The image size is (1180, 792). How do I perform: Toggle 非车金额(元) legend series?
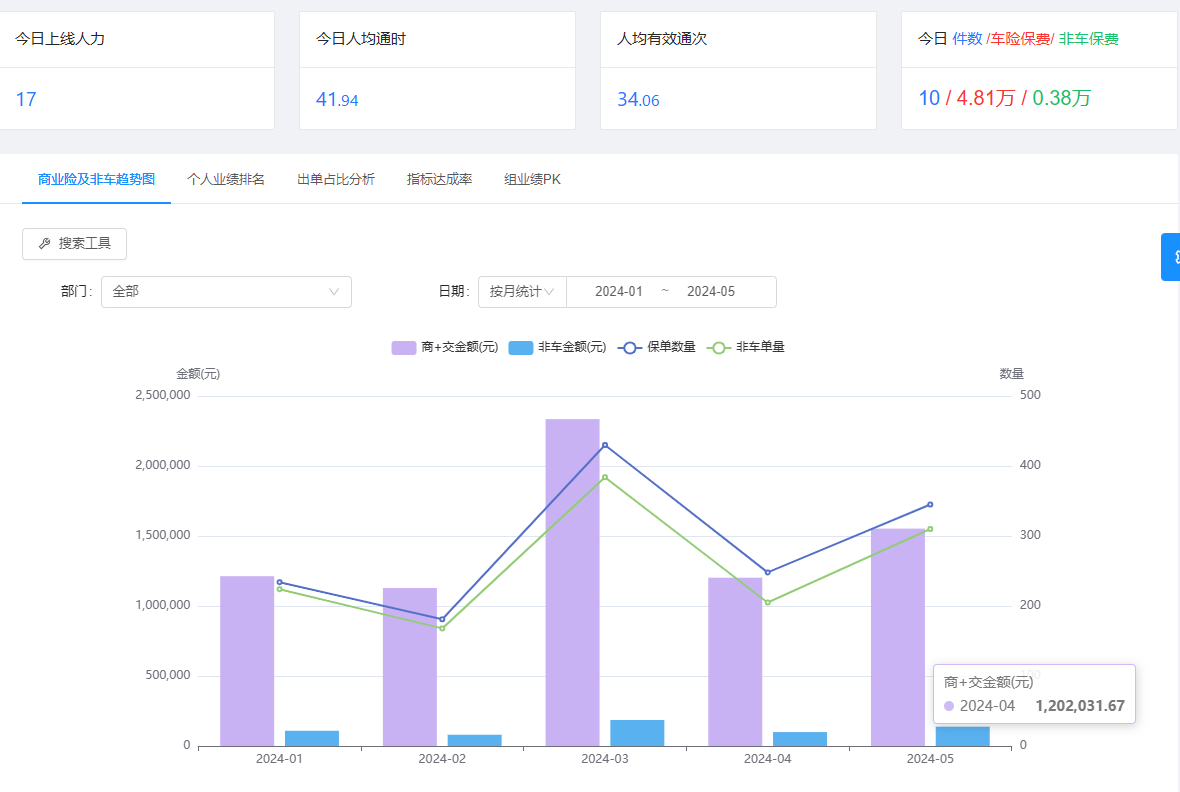pos(558,347)
